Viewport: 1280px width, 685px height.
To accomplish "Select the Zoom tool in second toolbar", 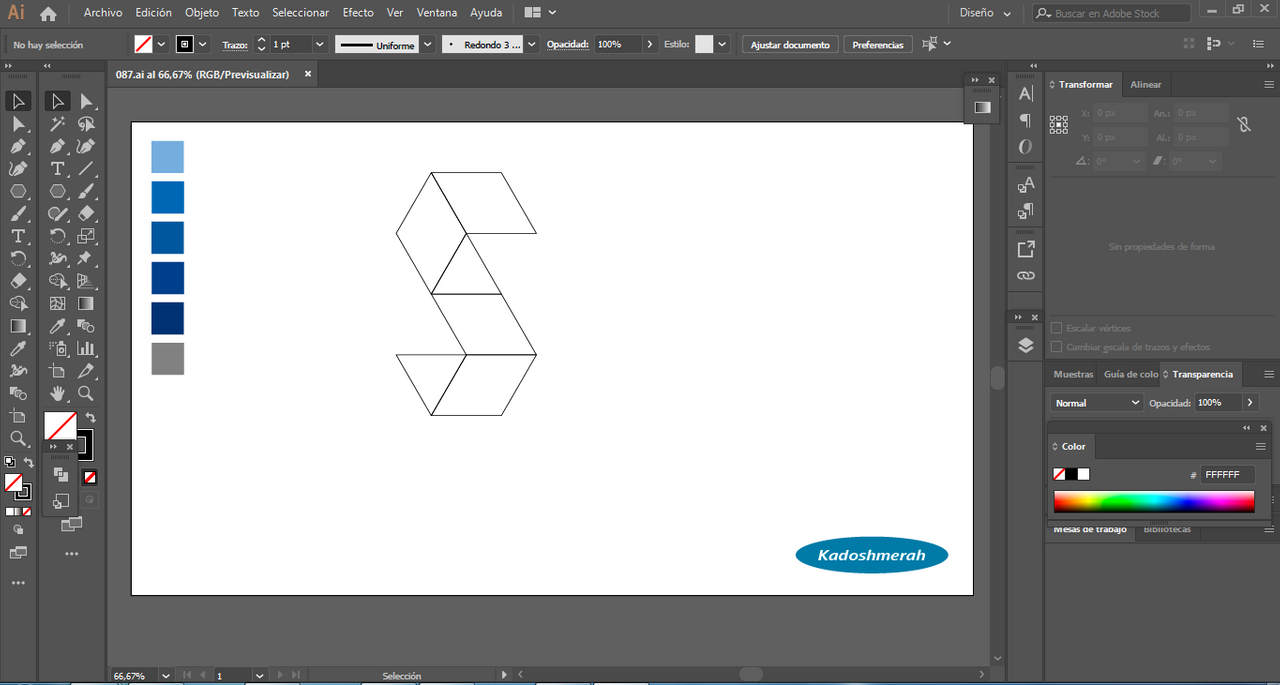I will click(x=87, y=393).
